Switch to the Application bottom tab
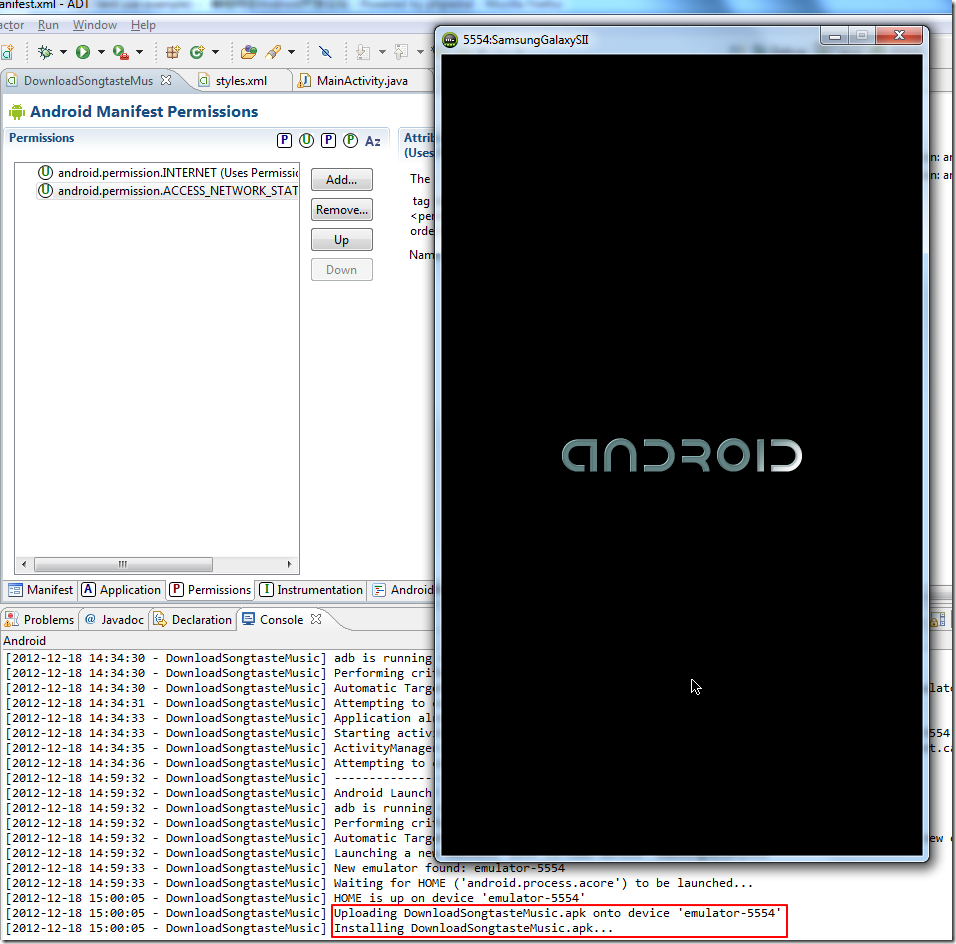 [122, 590]
